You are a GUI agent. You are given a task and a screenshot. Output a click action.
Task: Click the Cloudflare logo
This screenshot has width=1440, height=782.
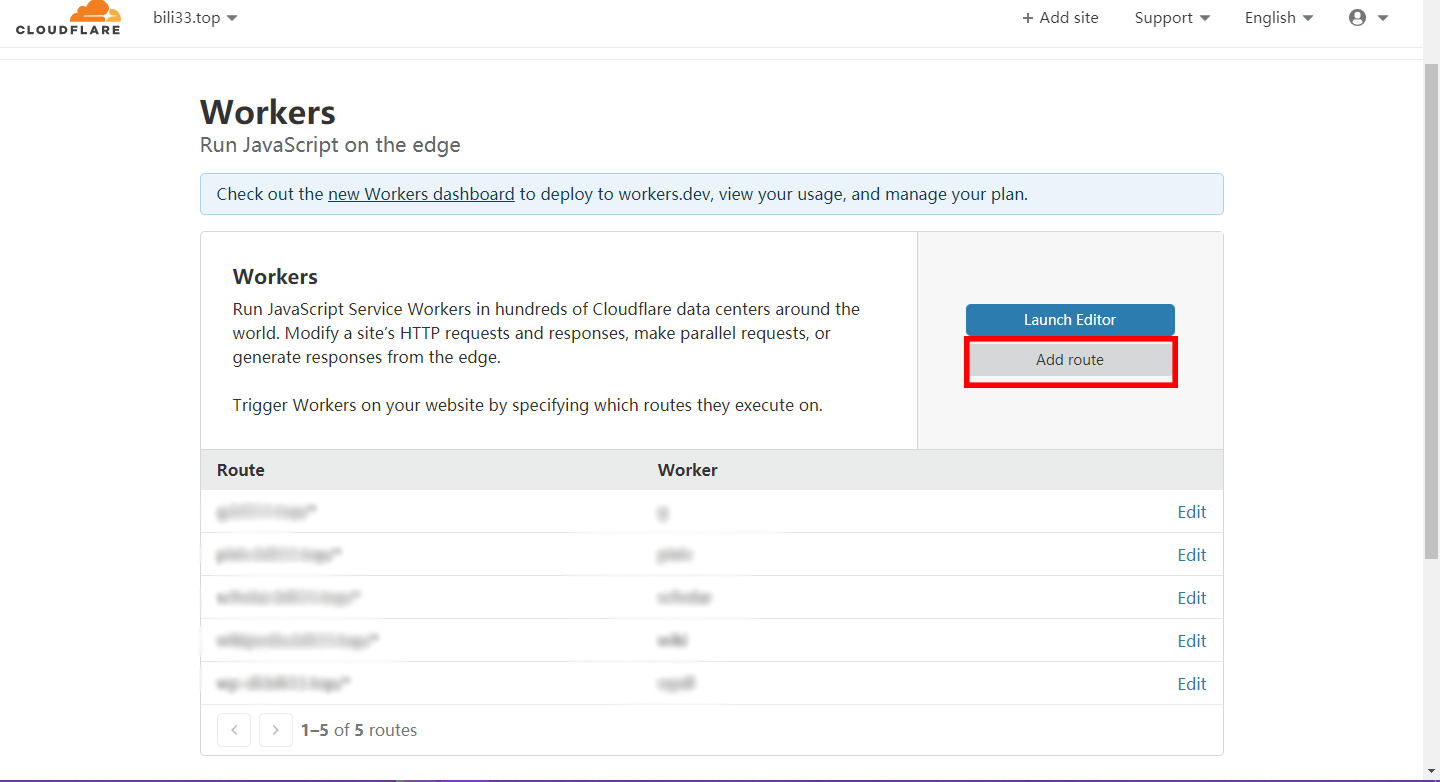pyautogui.click(x=68, y=18)
